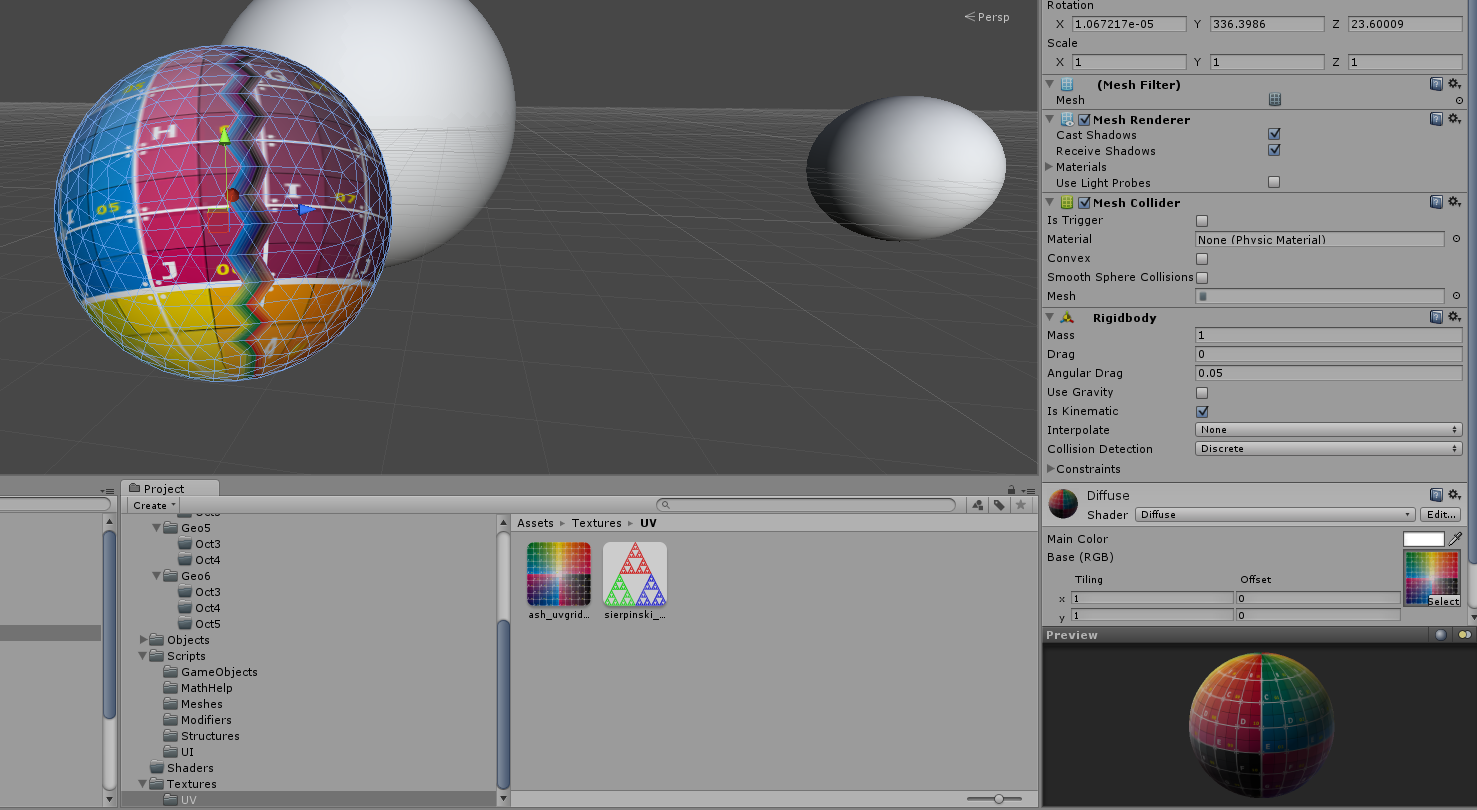Toggle Receive Shadows checkbox
Viewport: 1477px width, 810px height.
coord(1274,150)
